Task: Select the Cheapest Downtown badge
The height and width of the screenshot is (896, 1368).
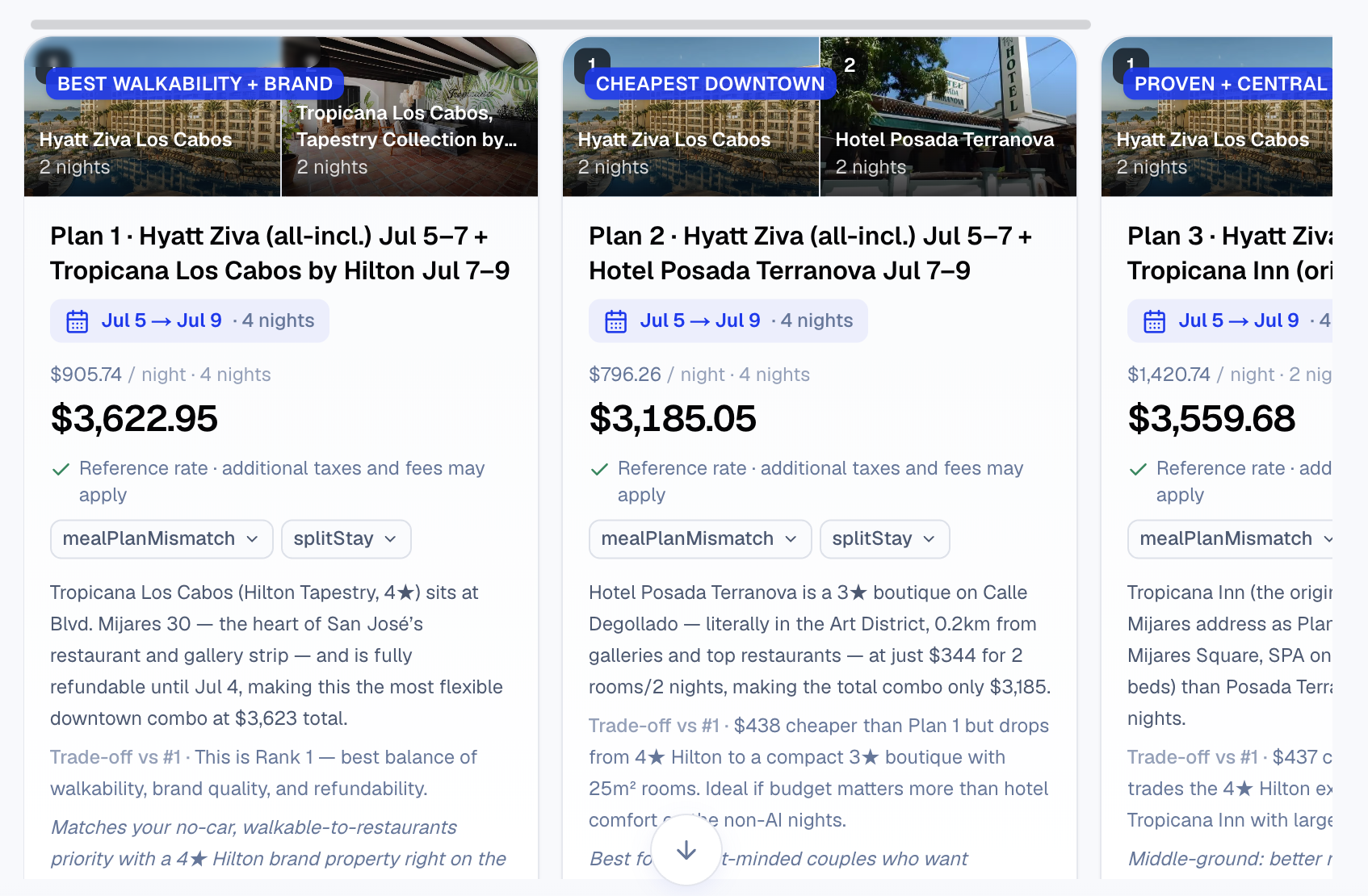Action: [x=710, y=84]
